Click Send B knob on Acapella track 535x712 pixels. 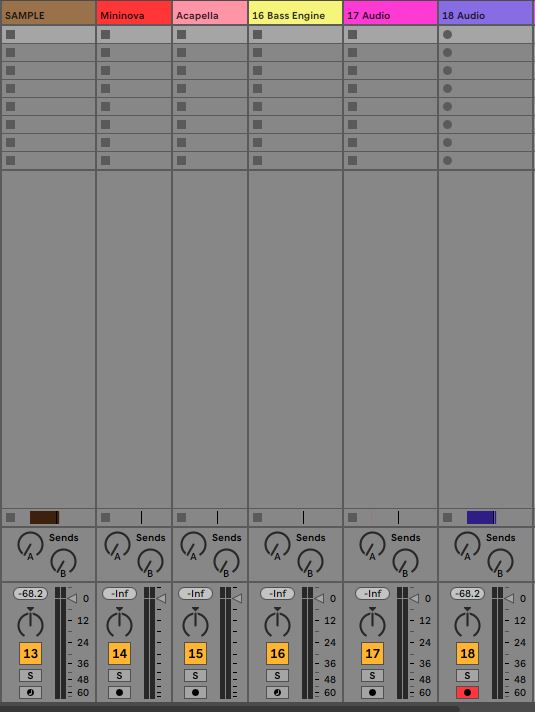[x=226, y=562]
